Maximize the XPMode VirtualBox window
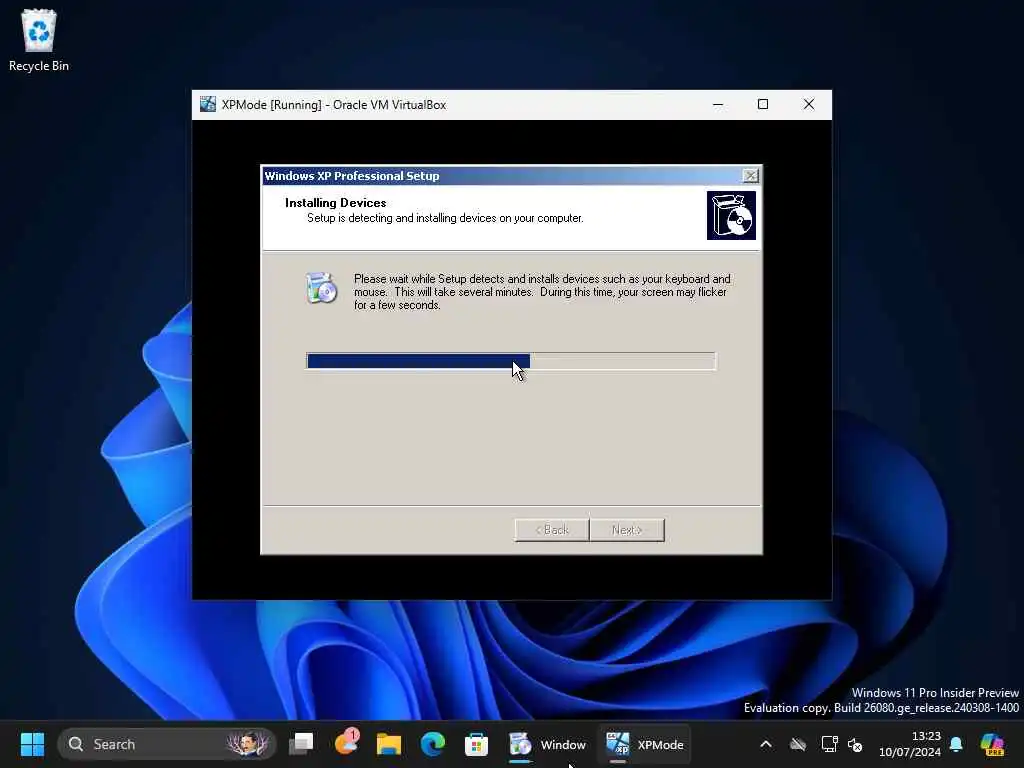 [x=763, y=104]
